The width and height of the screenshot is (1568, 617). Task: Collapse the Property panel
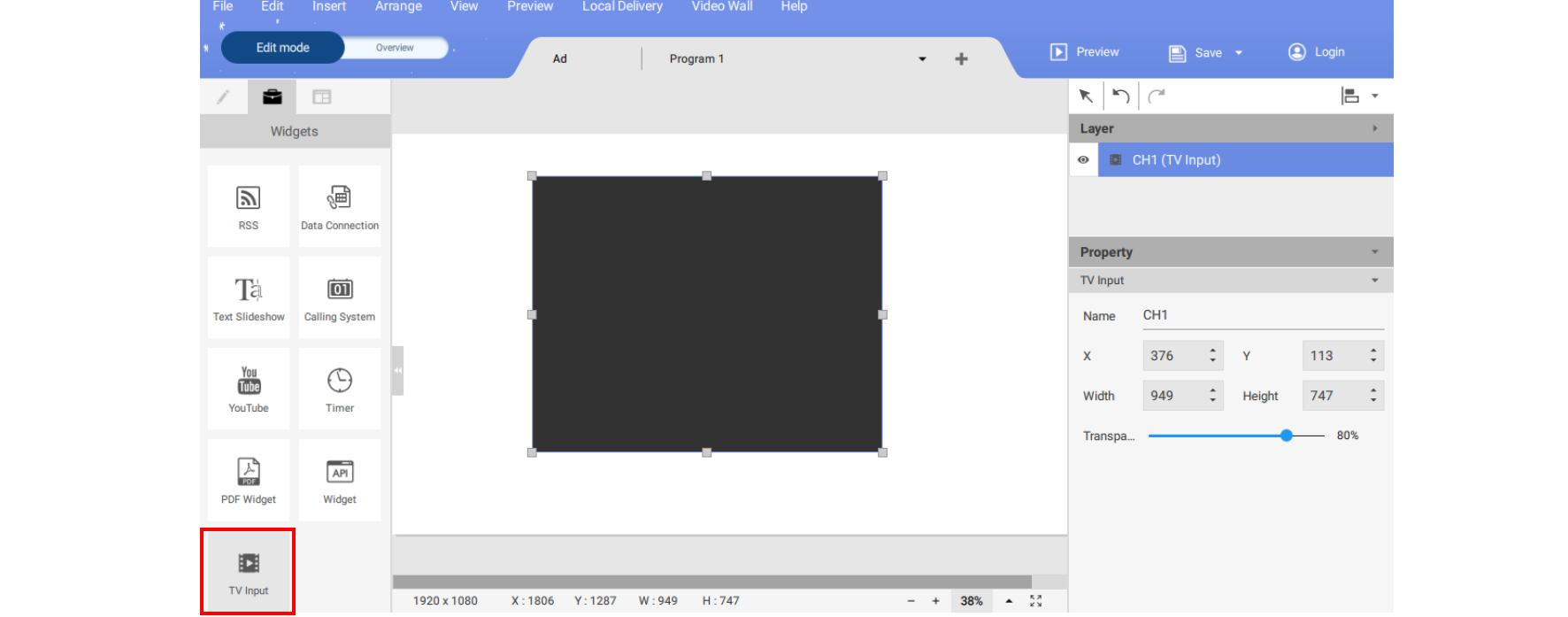click(x=1374, y=252)
